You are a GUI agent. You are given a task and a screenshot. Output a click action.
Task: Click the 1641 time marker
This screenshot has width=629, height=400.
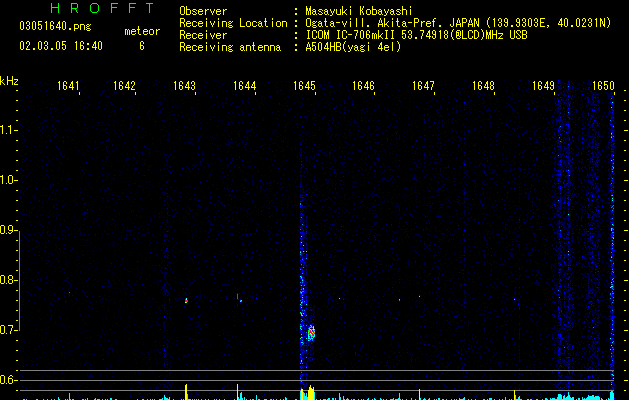pos(68,86)
